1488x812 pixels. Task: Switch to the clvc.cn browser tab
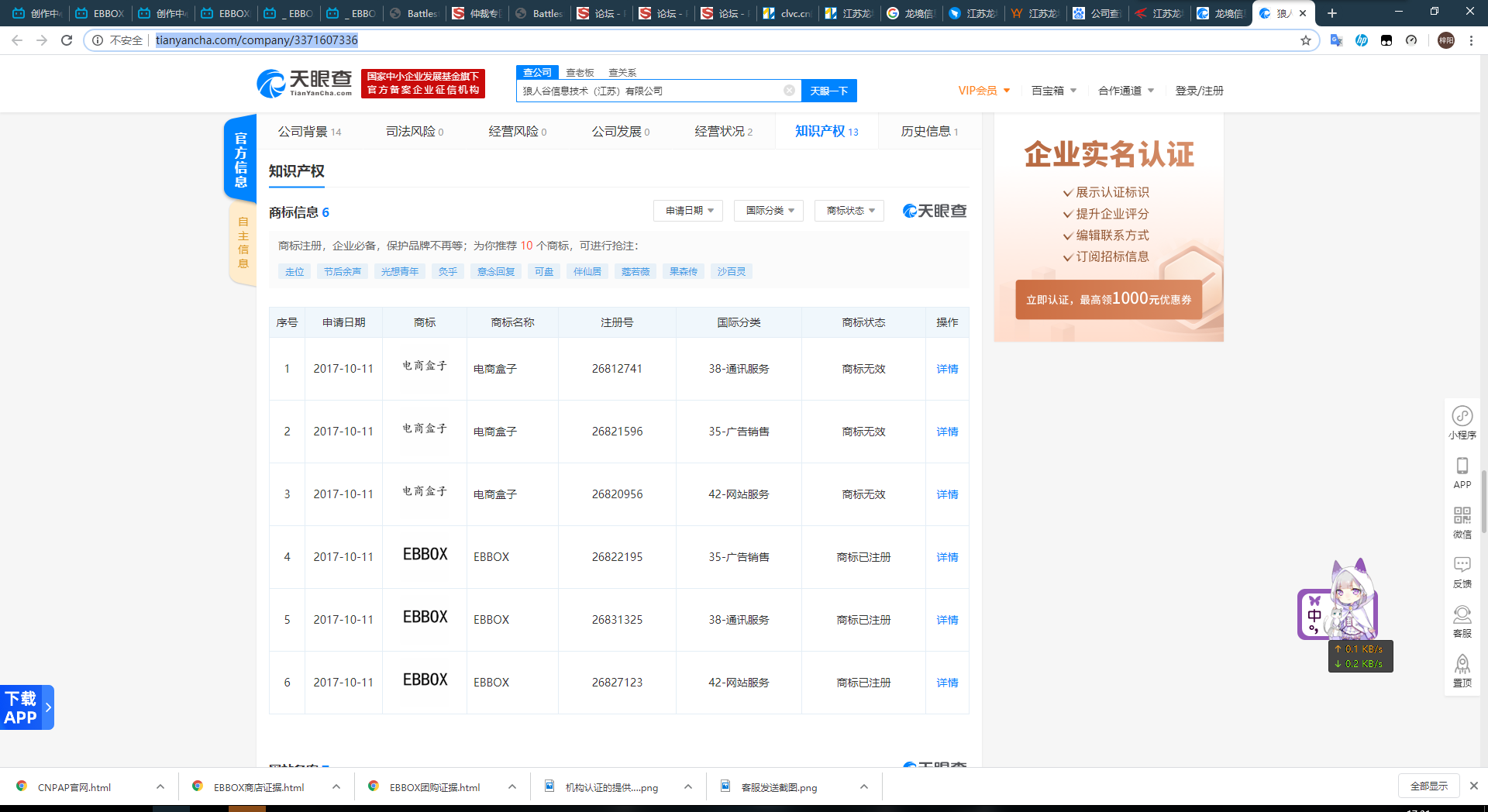click(787, 13)
